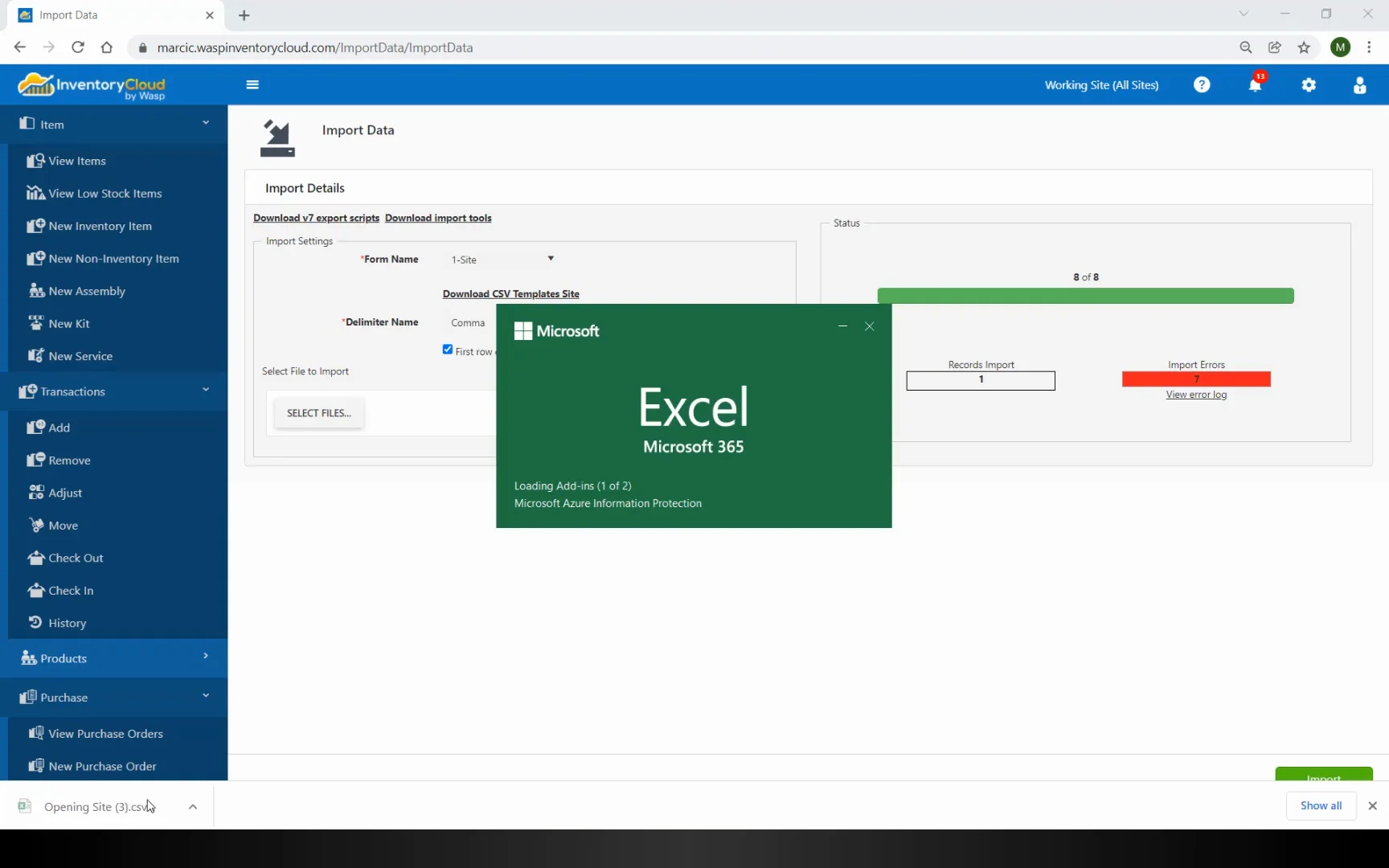Image resolution: width=1389 pixels, height=868 pixels.
Task: Open the Chrome three-dot menu
Action: click(1369, 47)
